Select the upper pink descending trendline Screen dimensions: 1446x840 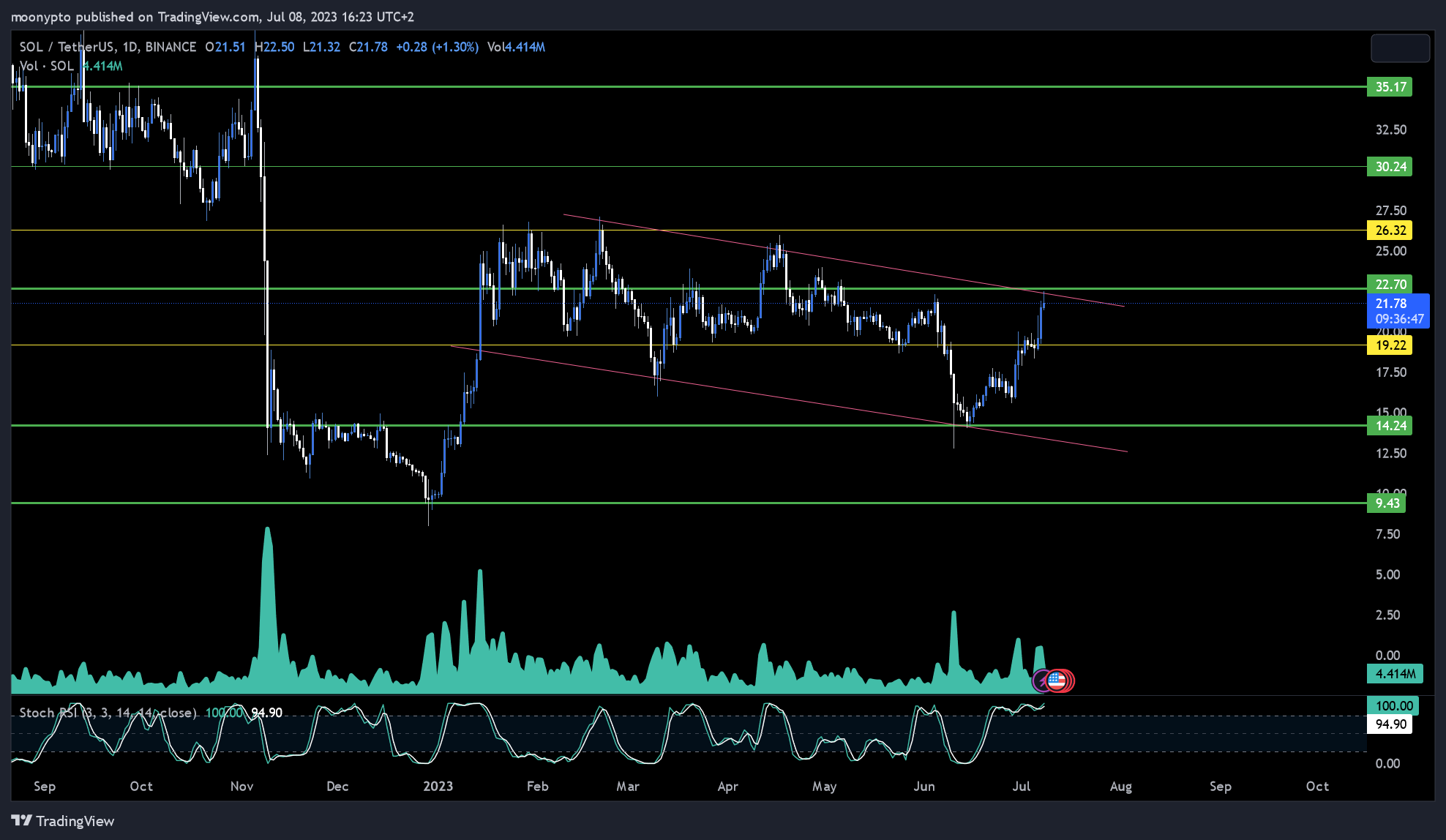coord(844,260)
